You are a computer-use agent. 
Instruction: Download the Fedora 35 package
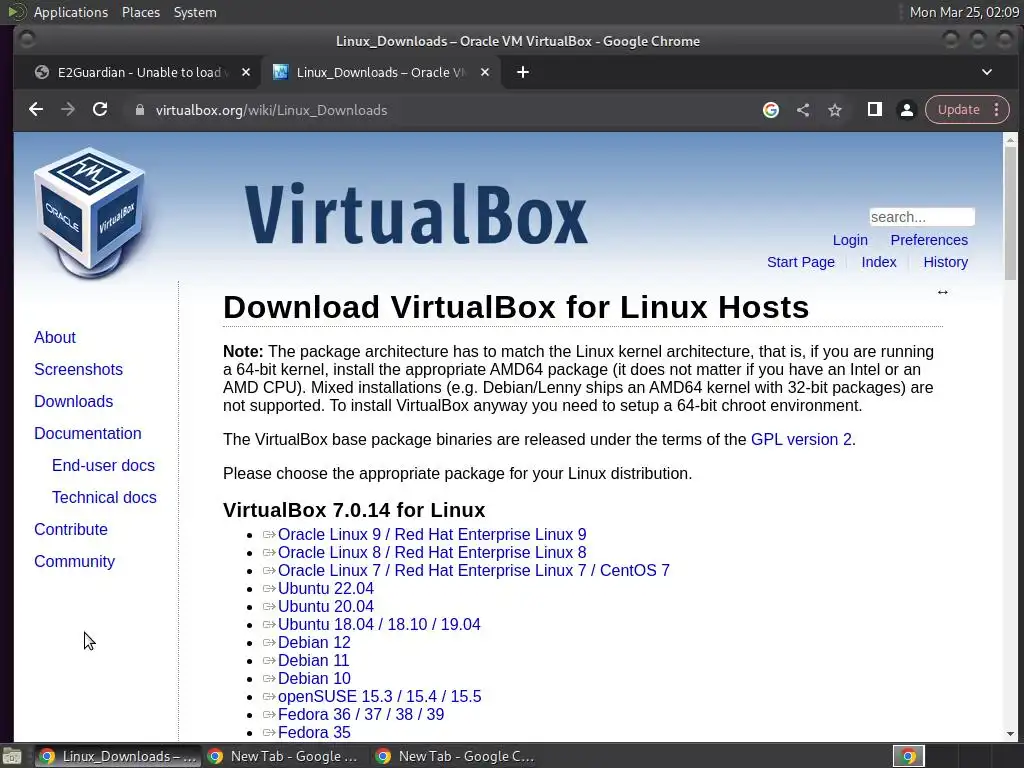pos(314,733)
